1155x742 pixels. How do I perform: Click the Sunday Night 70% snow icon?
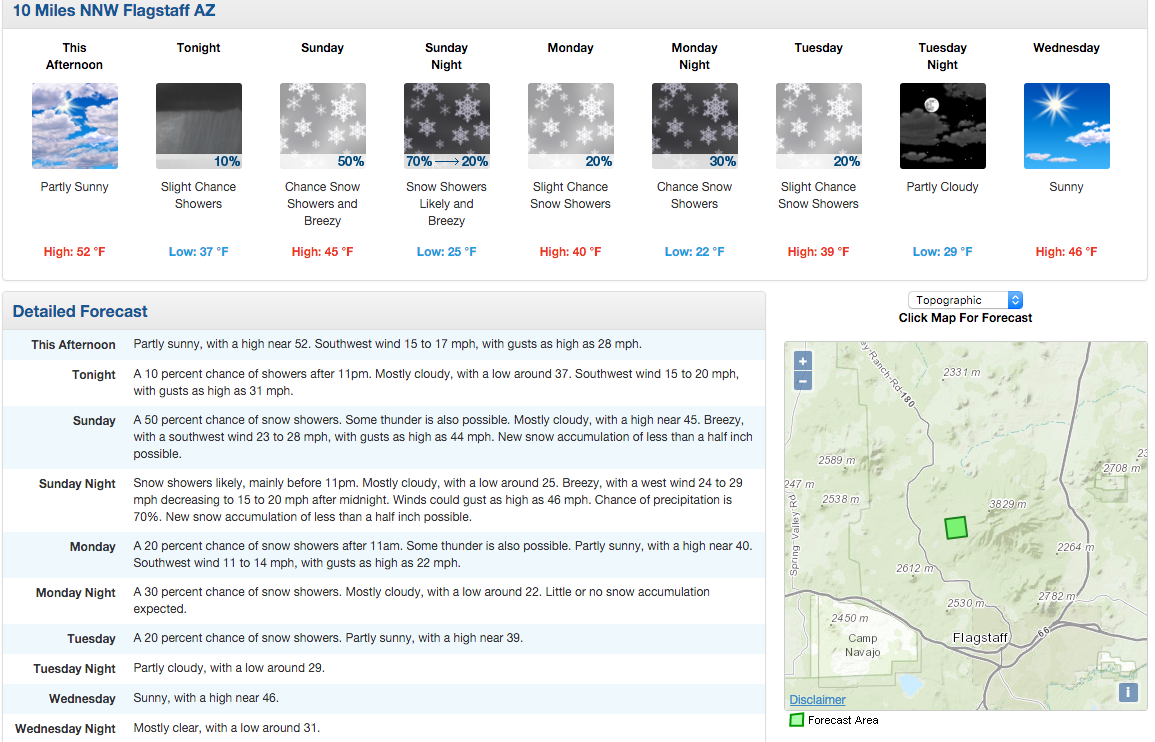[446, 126]
